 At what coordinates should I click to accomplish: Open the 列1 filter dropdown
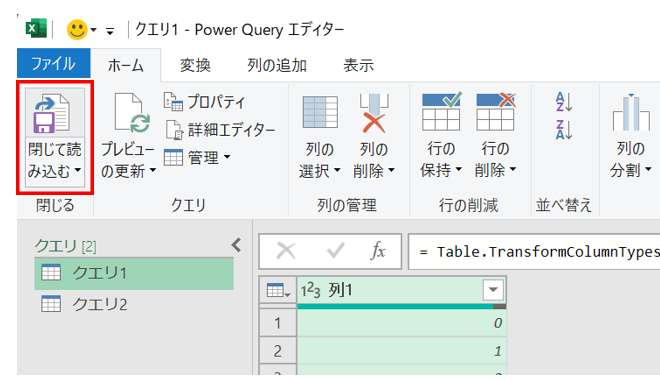493,290
